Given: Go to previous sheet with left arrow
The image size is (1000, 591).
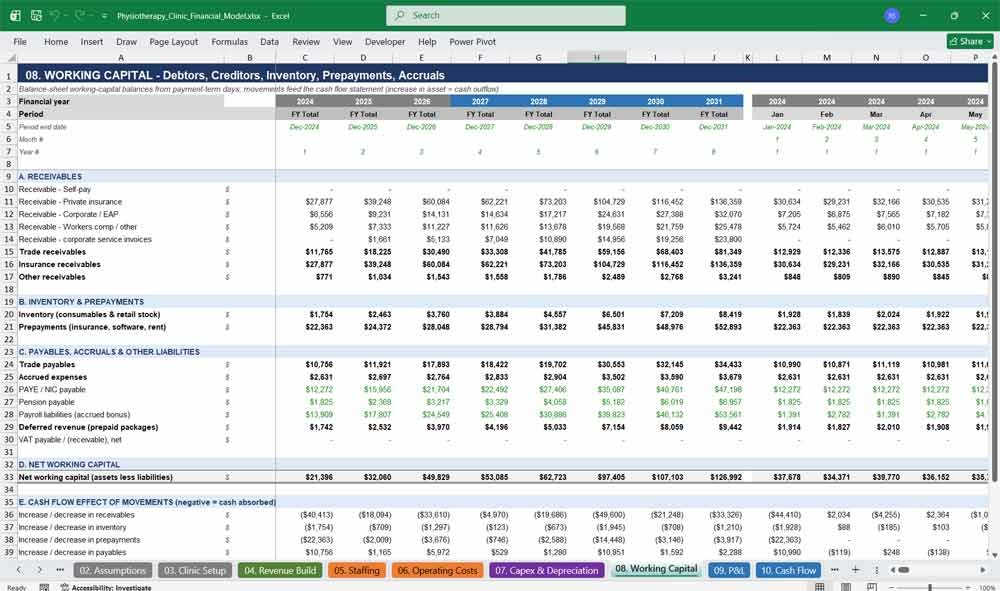Looking at the screenshot, I should (19, 570).
